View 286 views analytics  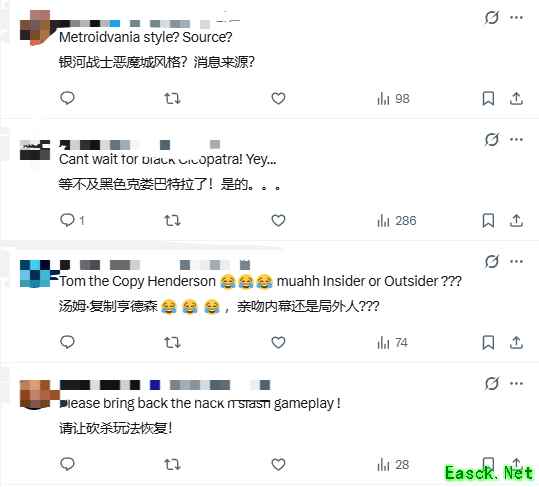coord(397,221)
